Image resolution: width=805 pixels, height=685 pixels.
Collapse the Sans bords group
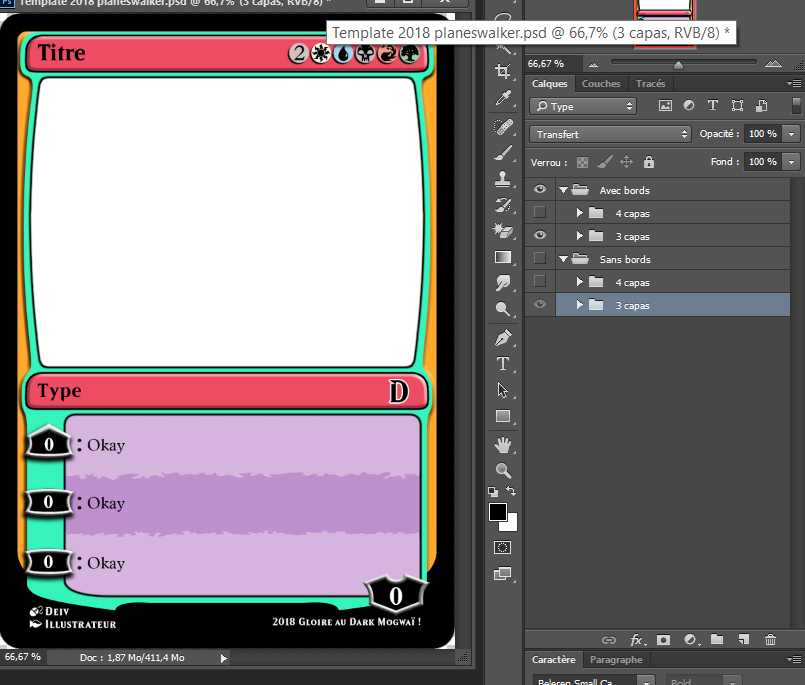point(563,259)
